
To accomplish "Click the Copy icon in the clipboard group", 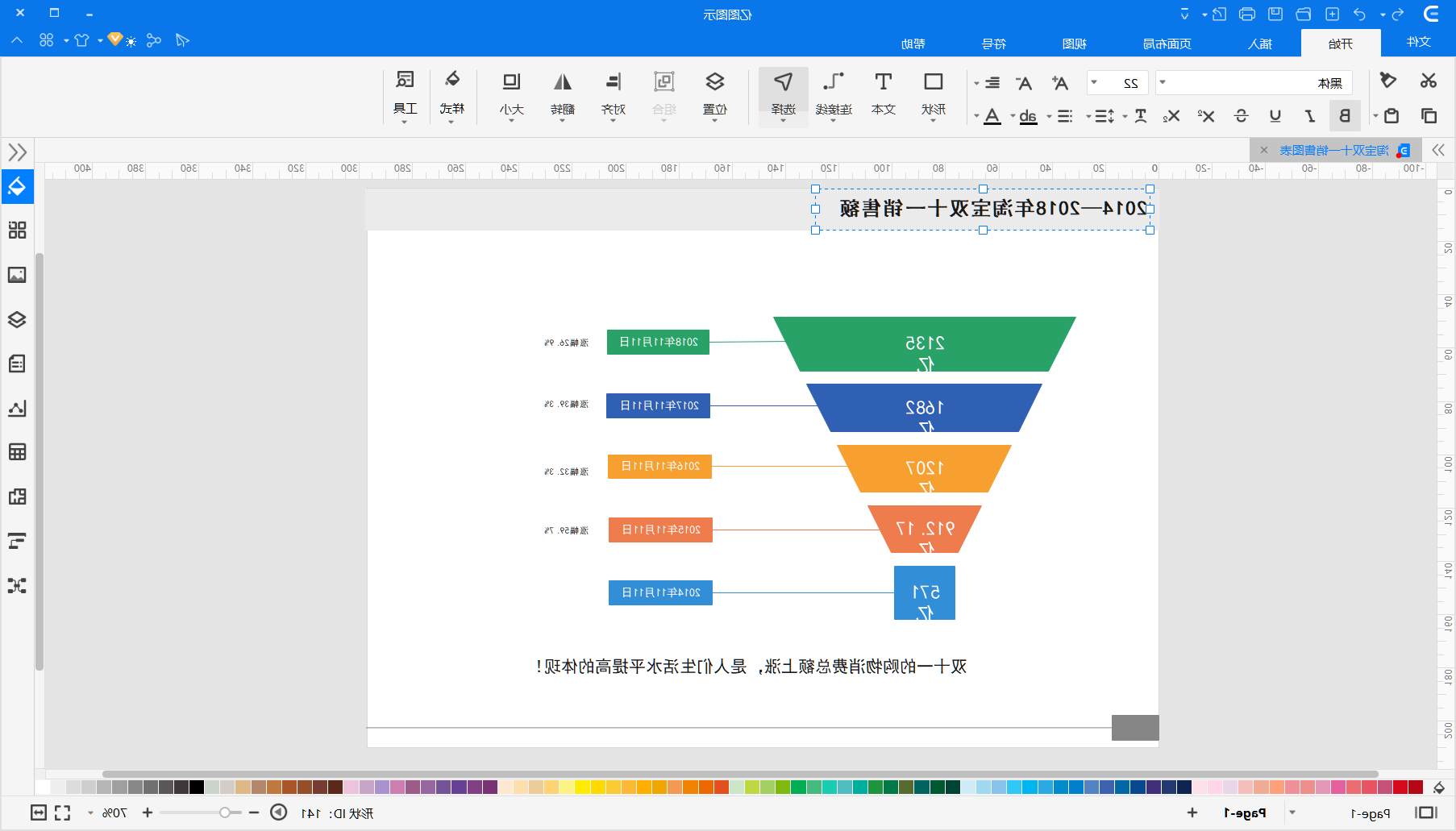I will pos(1429,116).
